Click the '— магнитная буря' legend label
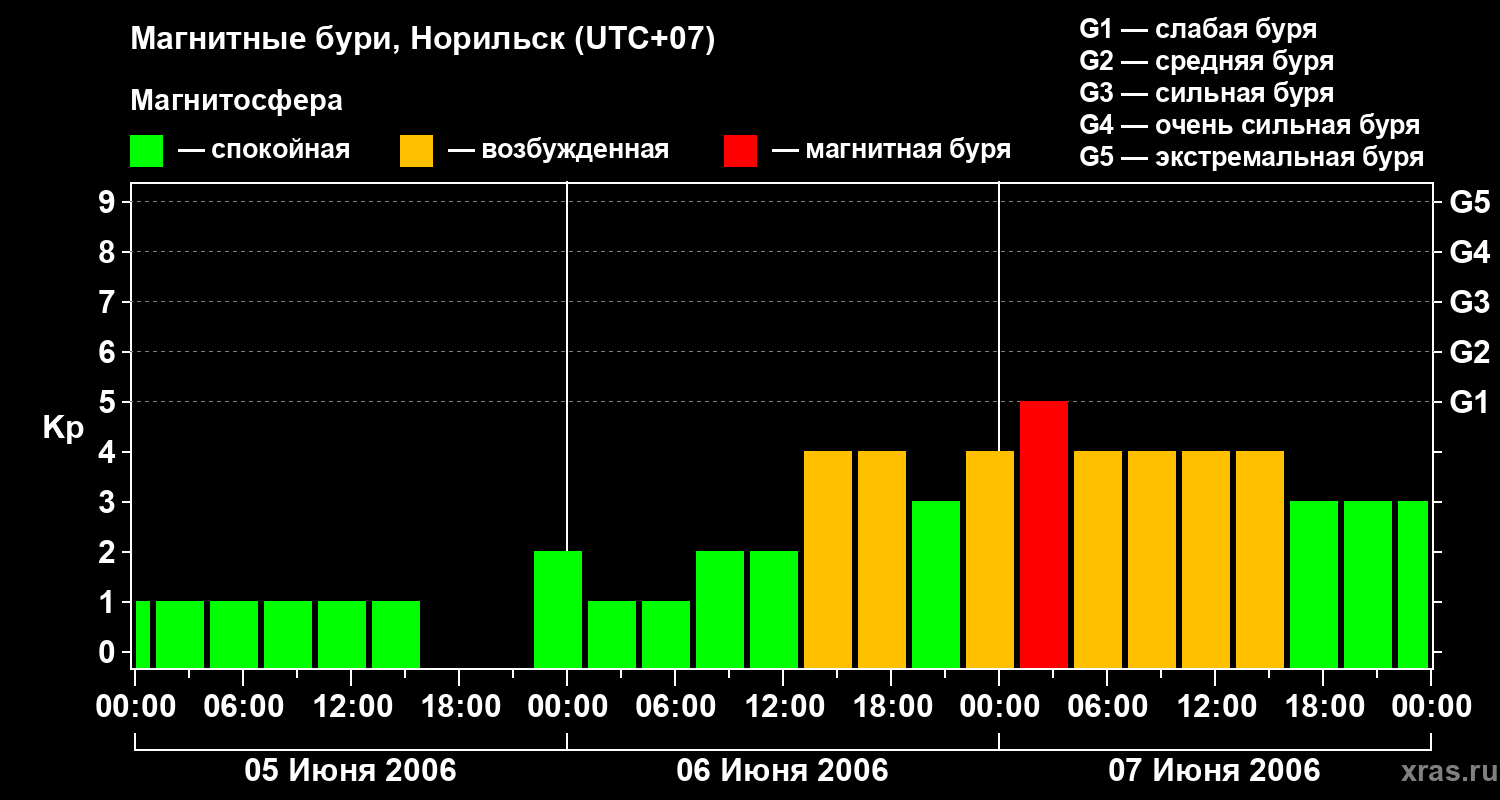Viewport: 1500px width, 800px height. (891, 150)
